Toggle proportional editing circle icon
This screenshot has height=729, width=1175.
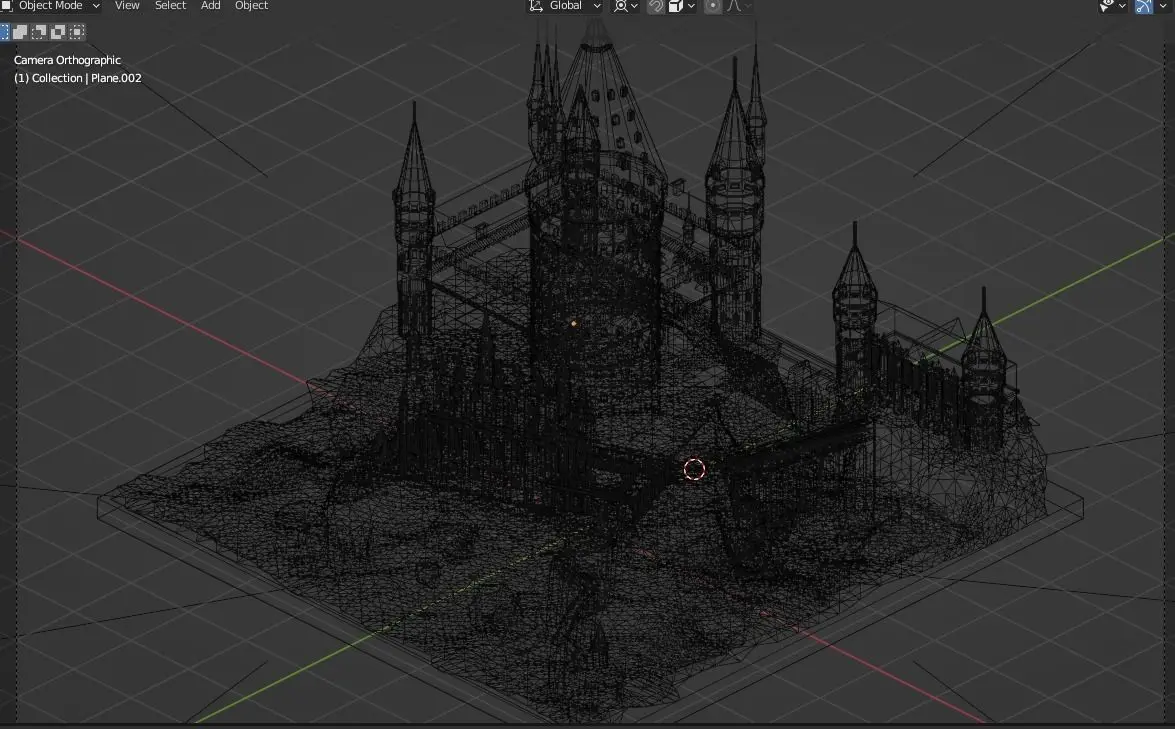[713, 6]
